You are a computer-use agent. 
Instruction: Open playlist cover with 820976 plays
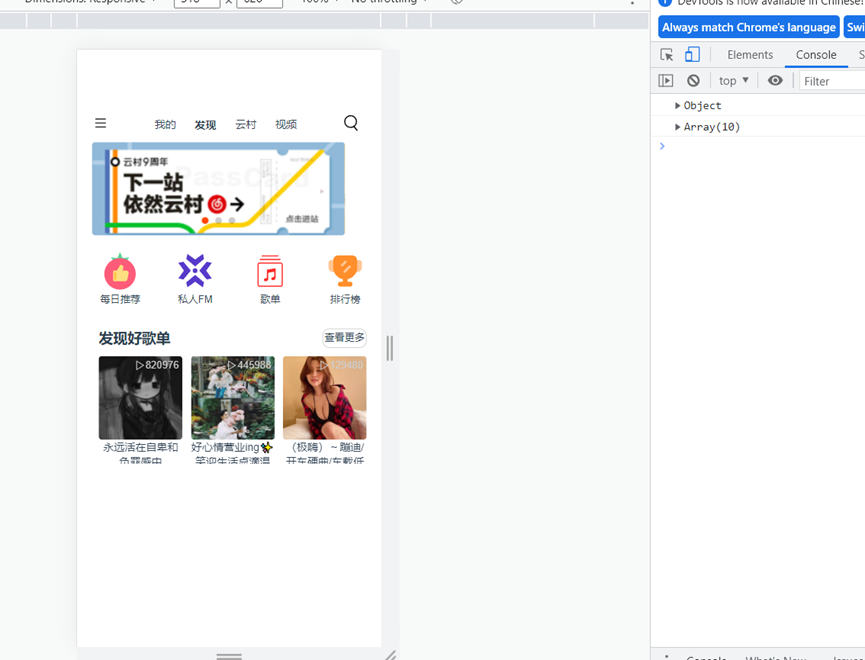(140, 397)
